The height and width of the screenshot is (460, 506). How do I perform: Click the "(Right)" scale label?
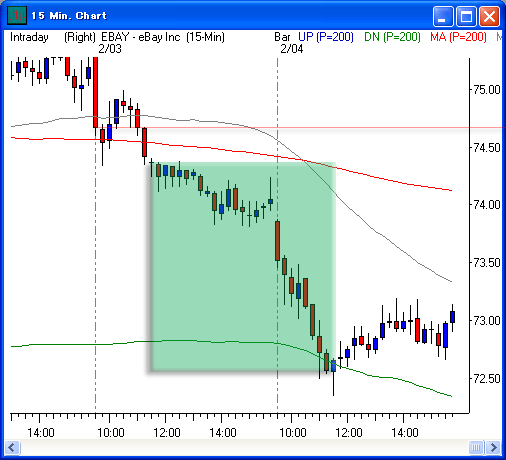(x=80, y=37)
